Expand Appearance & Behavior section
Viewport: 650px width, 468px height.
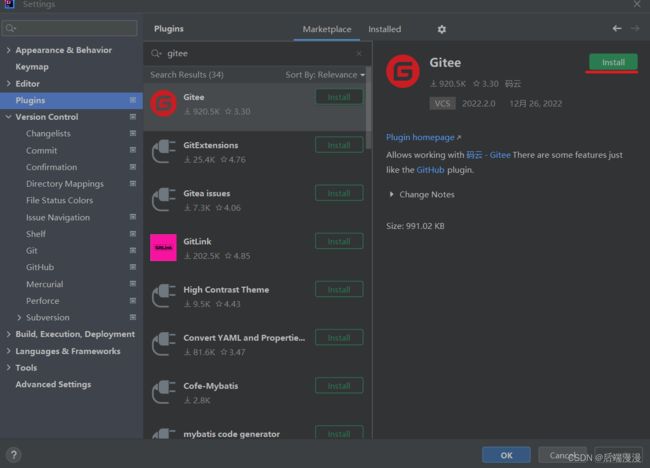click(8, 50)
